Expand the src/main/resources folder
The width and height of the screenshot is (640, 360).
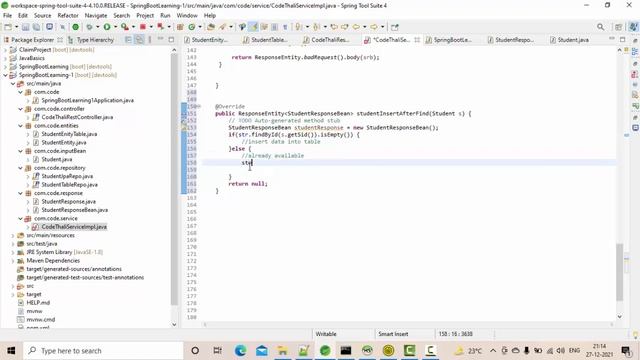point(13,236)
